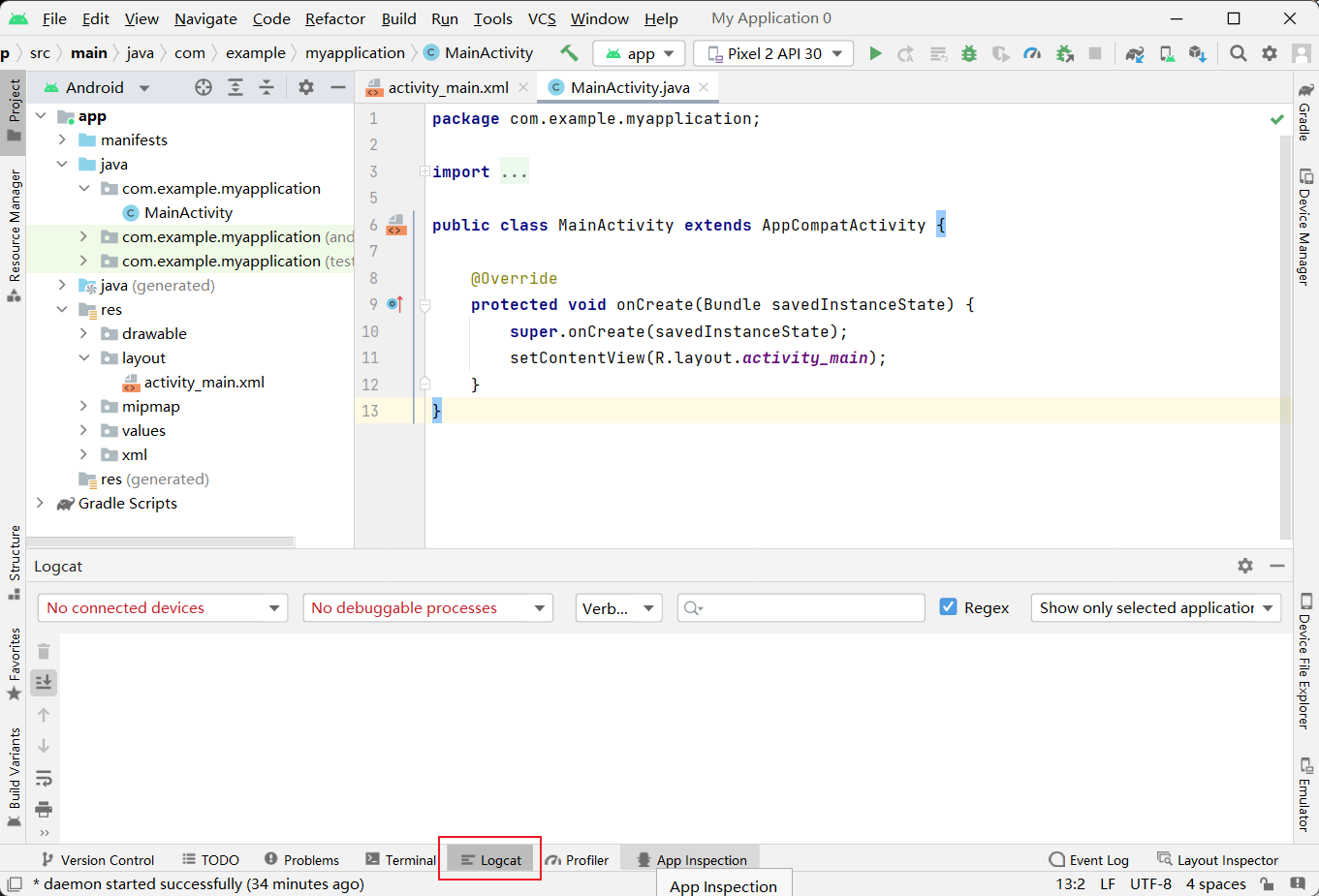Image resolution: width=1319 pixels, height=896 pixels.
Task: Sync project with Gradle files
Action: tap(1135, 53)
